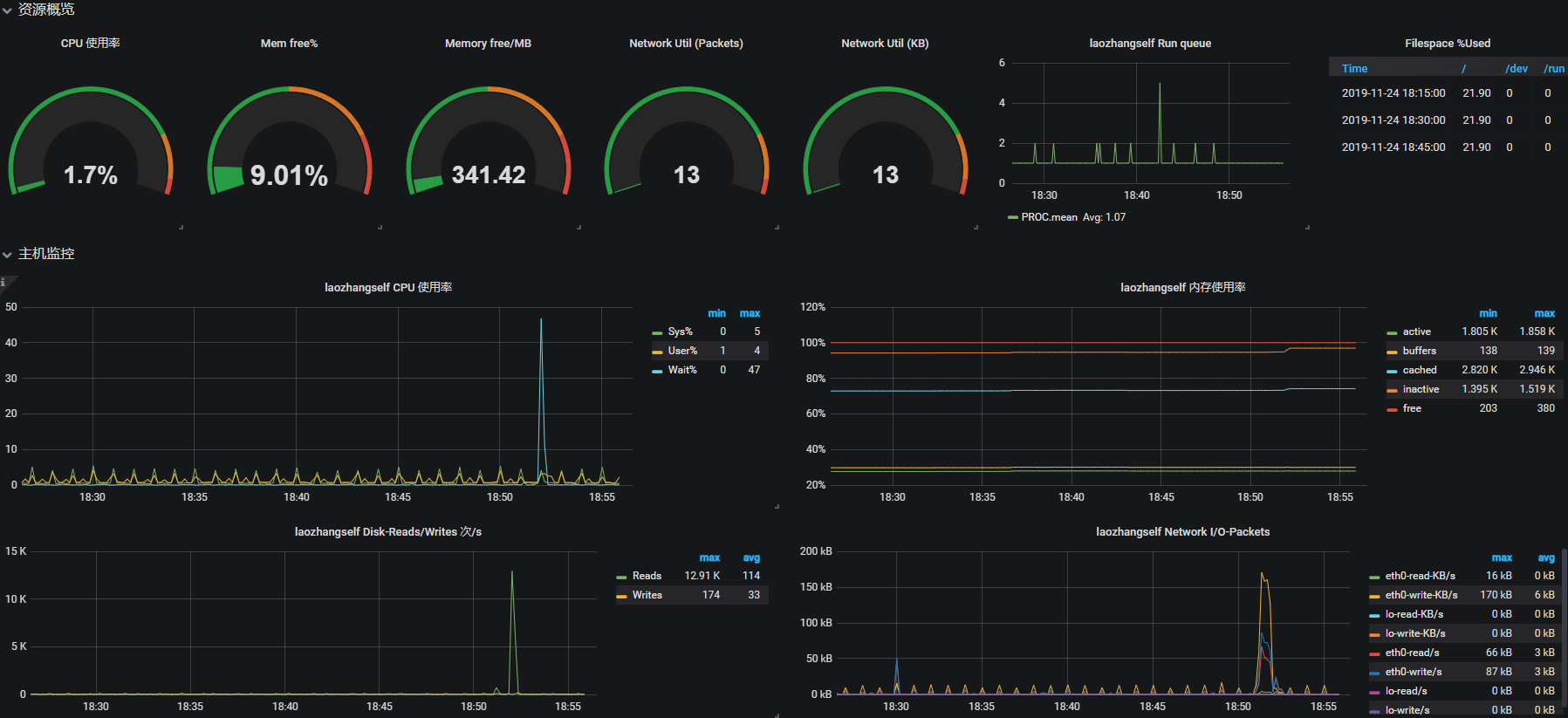Viewport: 1568px width, 718px height.
Task: Toggle Wait% series in CPU legend
Action: coord(682,370)
